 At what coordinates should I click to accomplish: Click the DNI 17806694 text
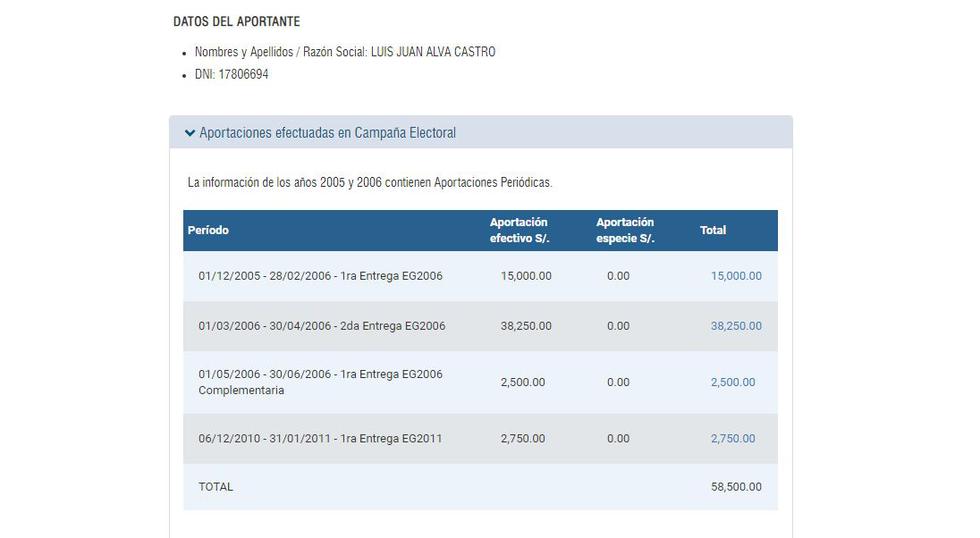[232, 74]
